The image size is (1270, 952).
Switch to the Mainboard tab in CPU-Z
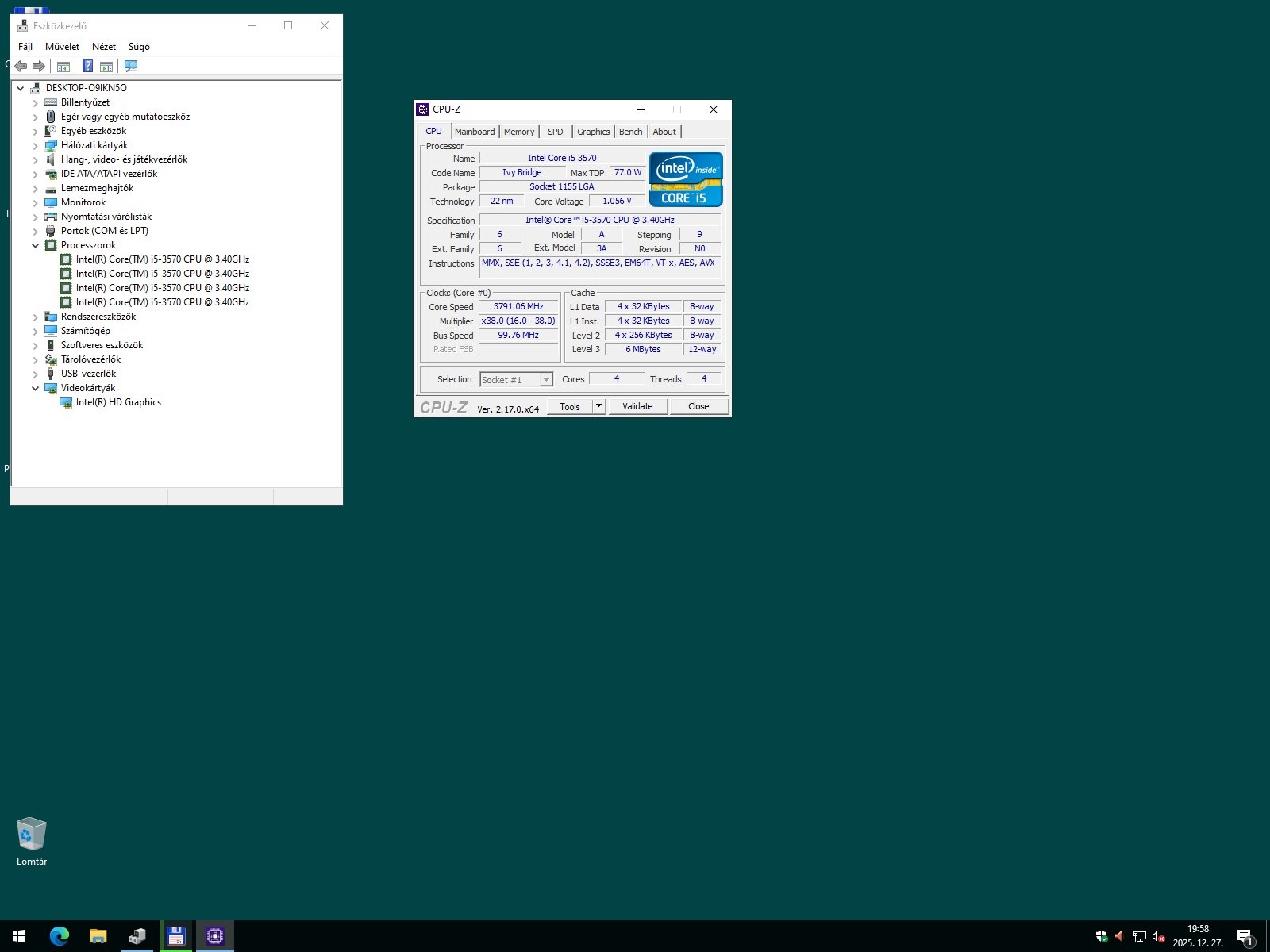(x=475, y=132)
